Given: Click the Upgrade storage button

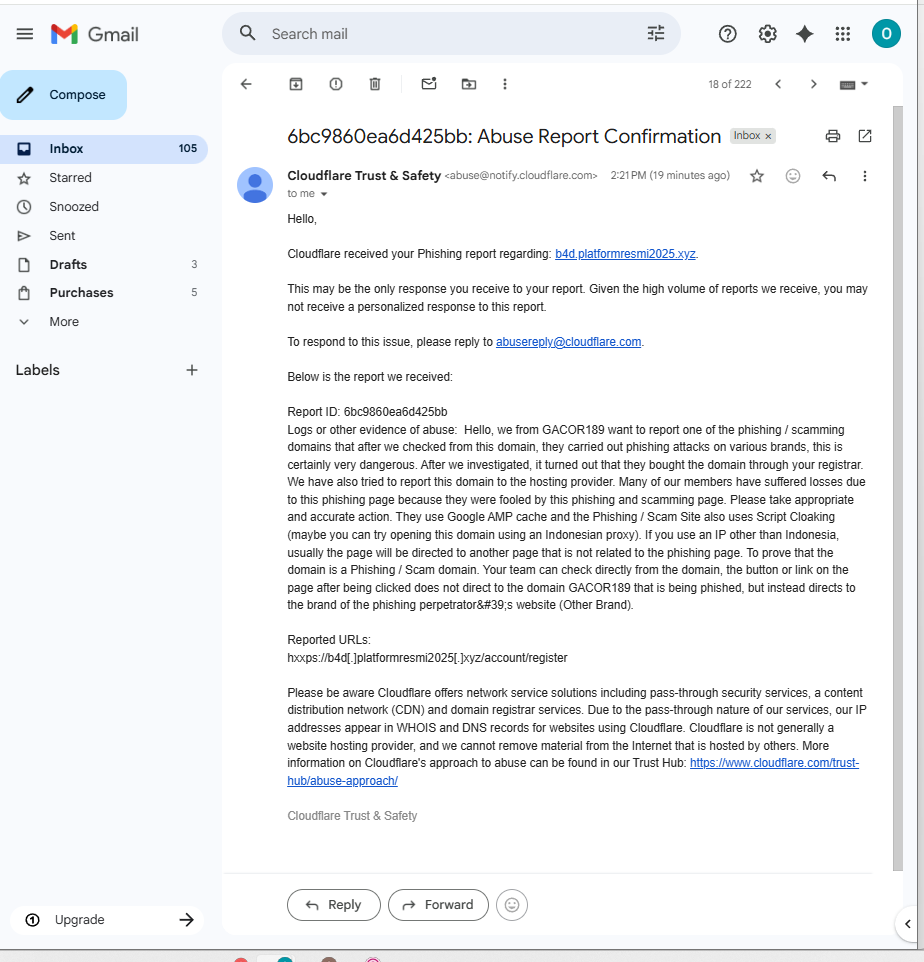Looking at the screenshot, I should coord(107,920).
